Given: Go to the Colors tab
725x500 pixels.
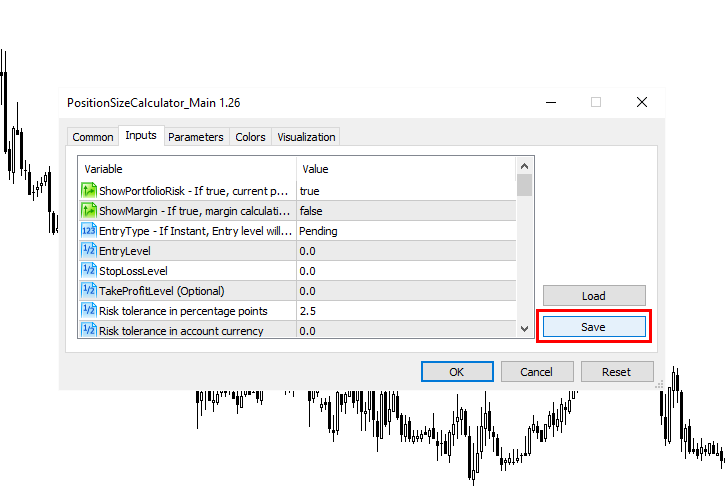Looking at the screenshot, I should point(250,137).
